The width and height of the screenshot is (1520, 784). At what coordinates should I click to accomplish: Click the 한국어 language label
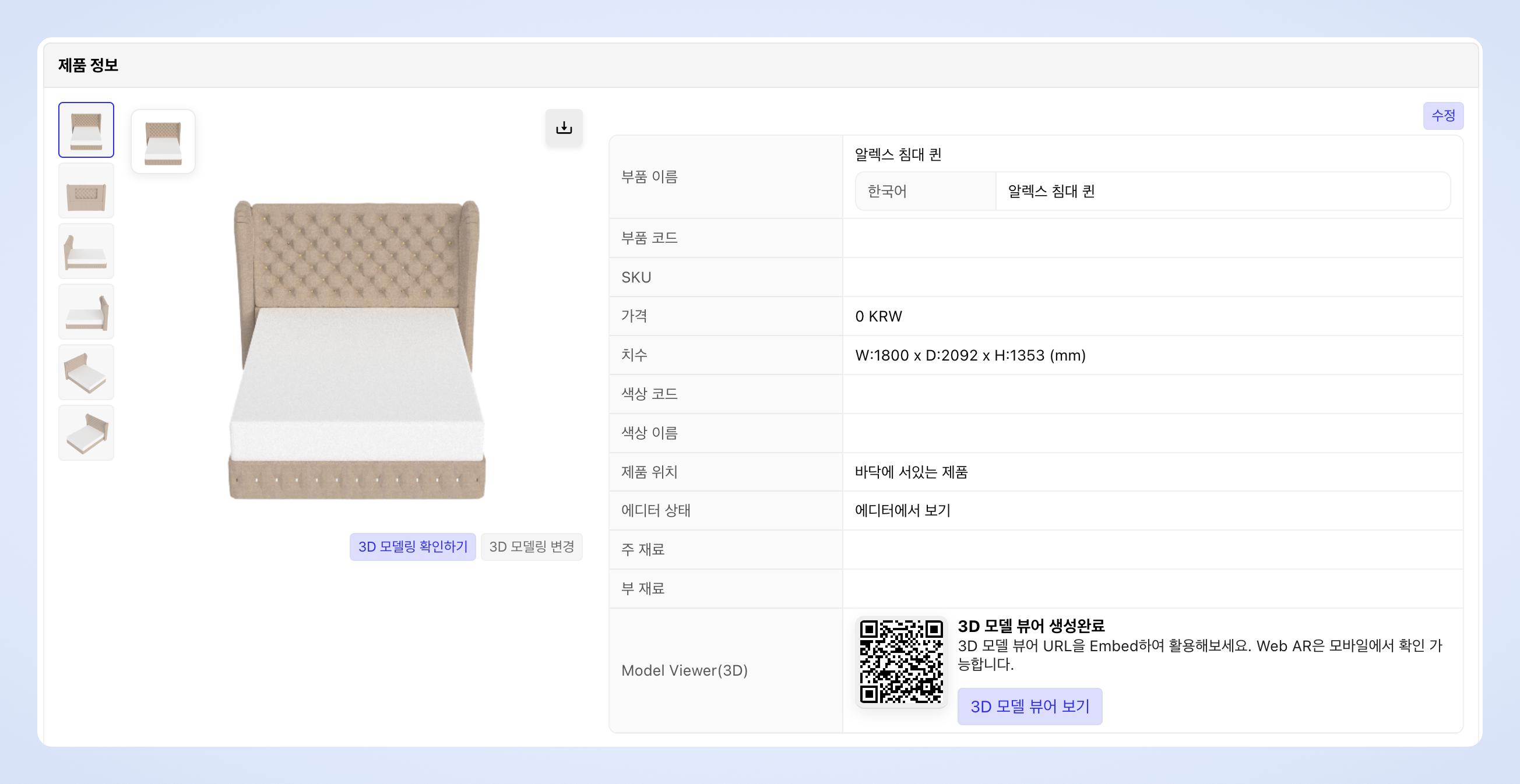pos(887,191)
